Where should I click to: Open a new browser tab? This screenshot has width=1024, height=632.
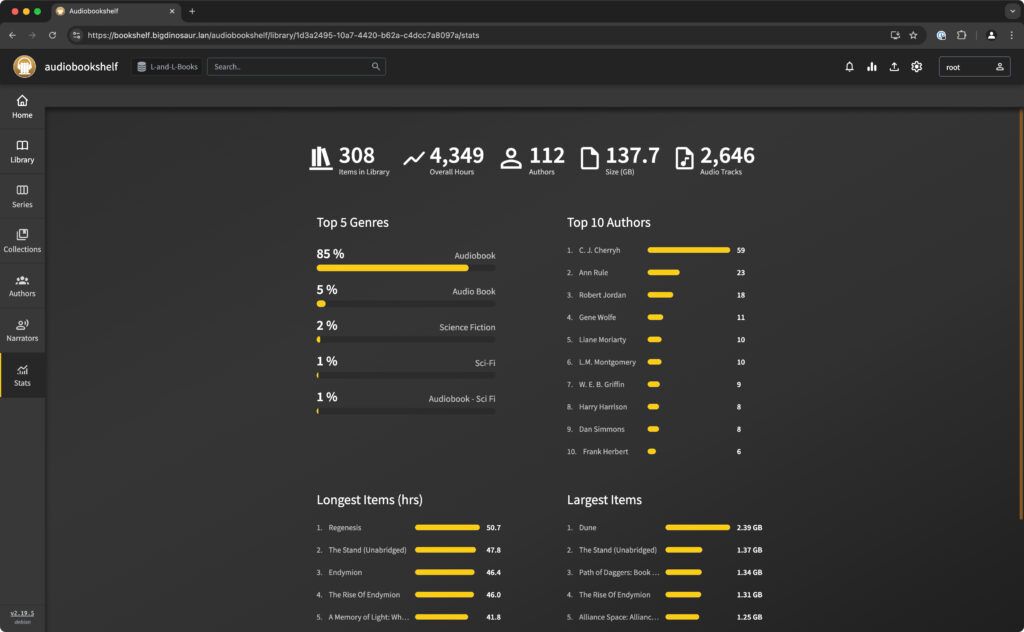[192, 11]
